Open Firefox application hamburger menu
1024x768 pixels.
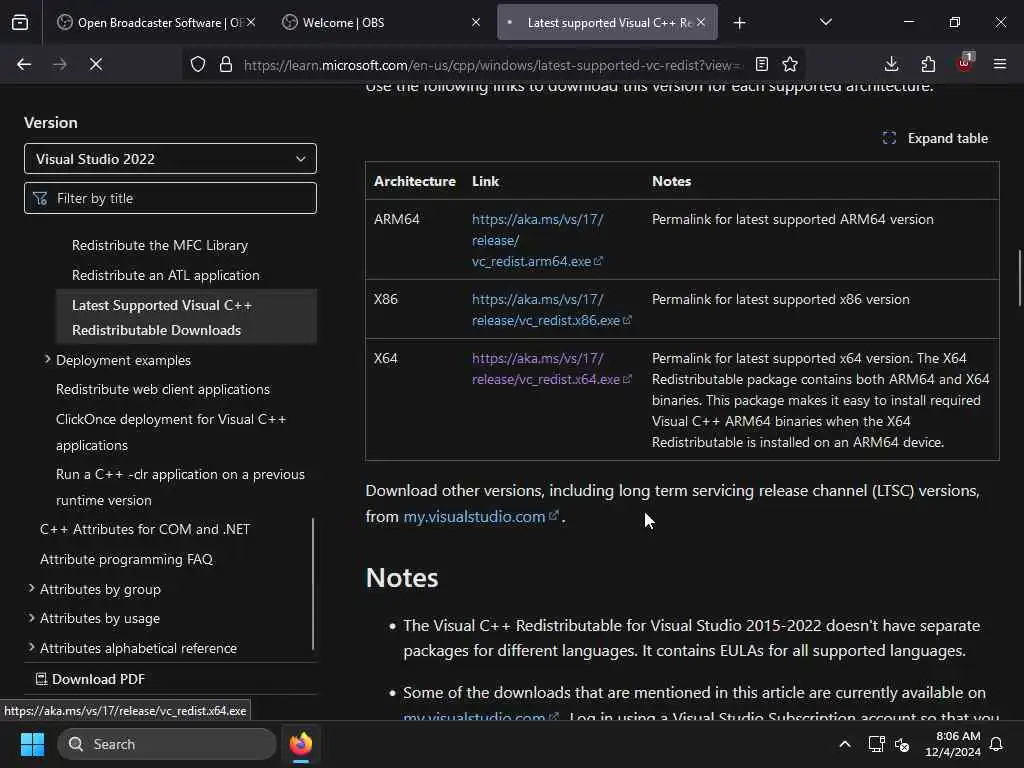(1000, 64)
